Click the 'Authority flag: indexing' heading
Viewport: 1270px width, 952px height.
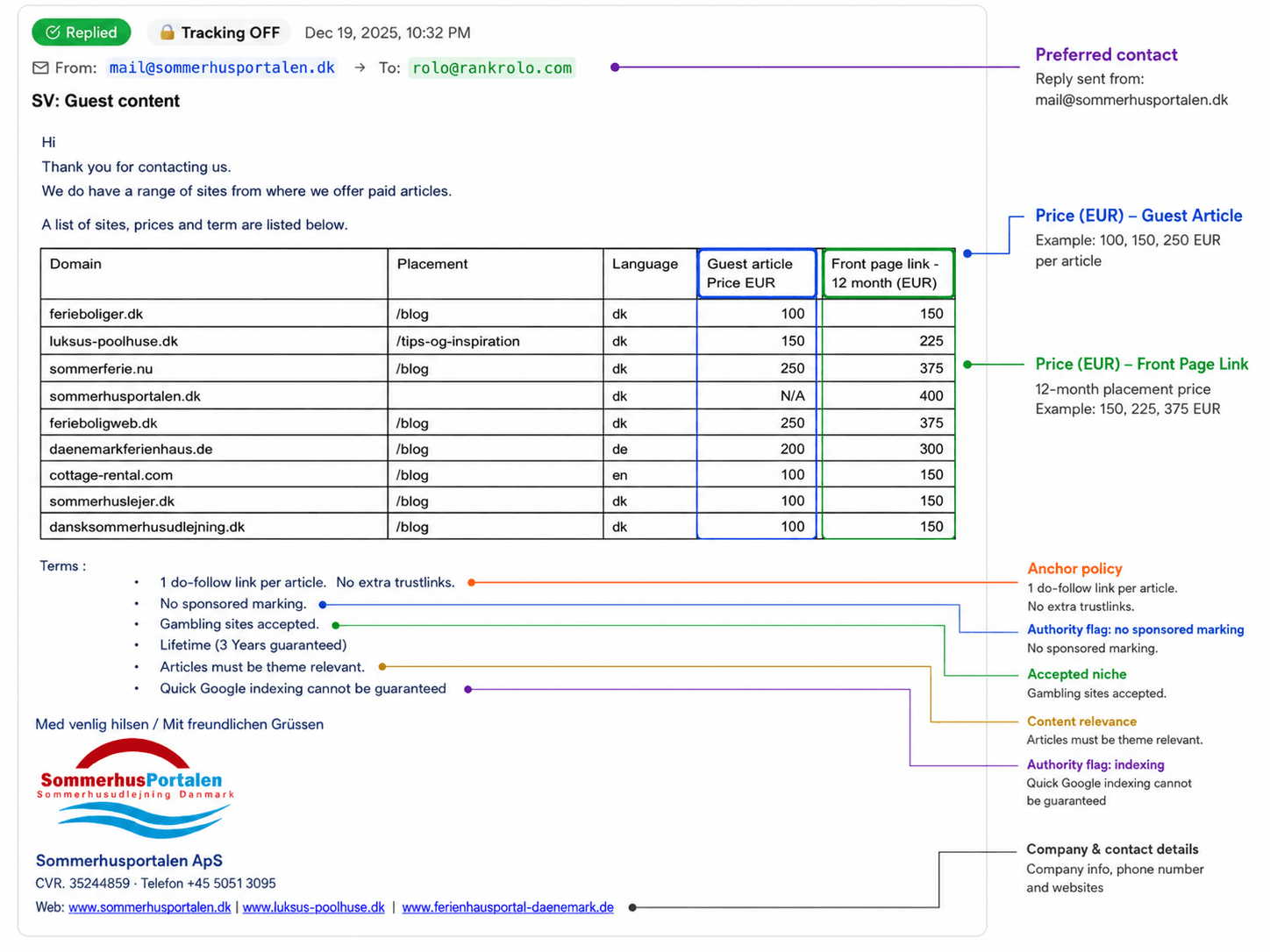(x=1095, y=764)
